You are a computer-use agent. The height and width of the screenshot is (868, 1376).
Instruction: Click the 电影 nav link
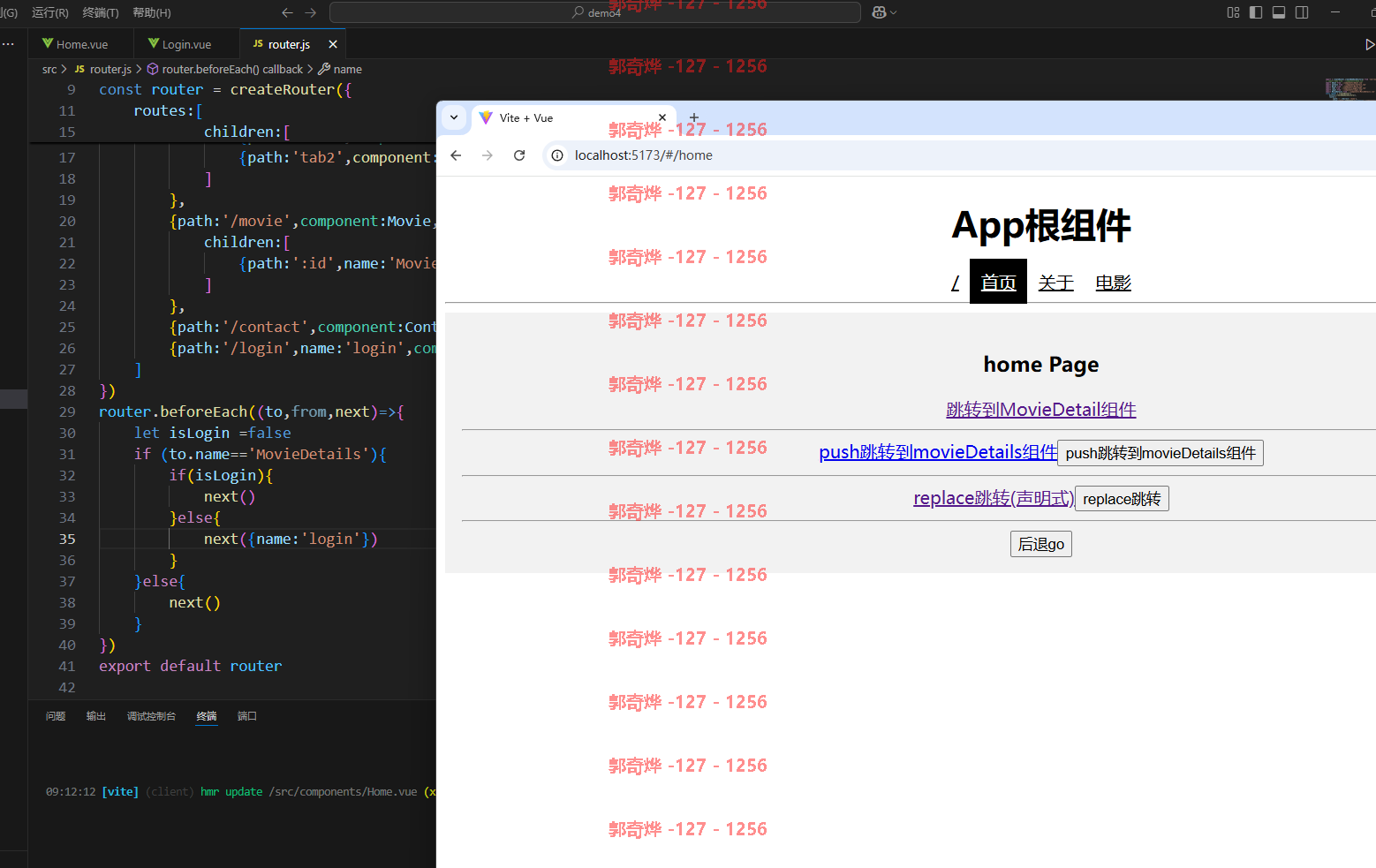coord(1113,283)
